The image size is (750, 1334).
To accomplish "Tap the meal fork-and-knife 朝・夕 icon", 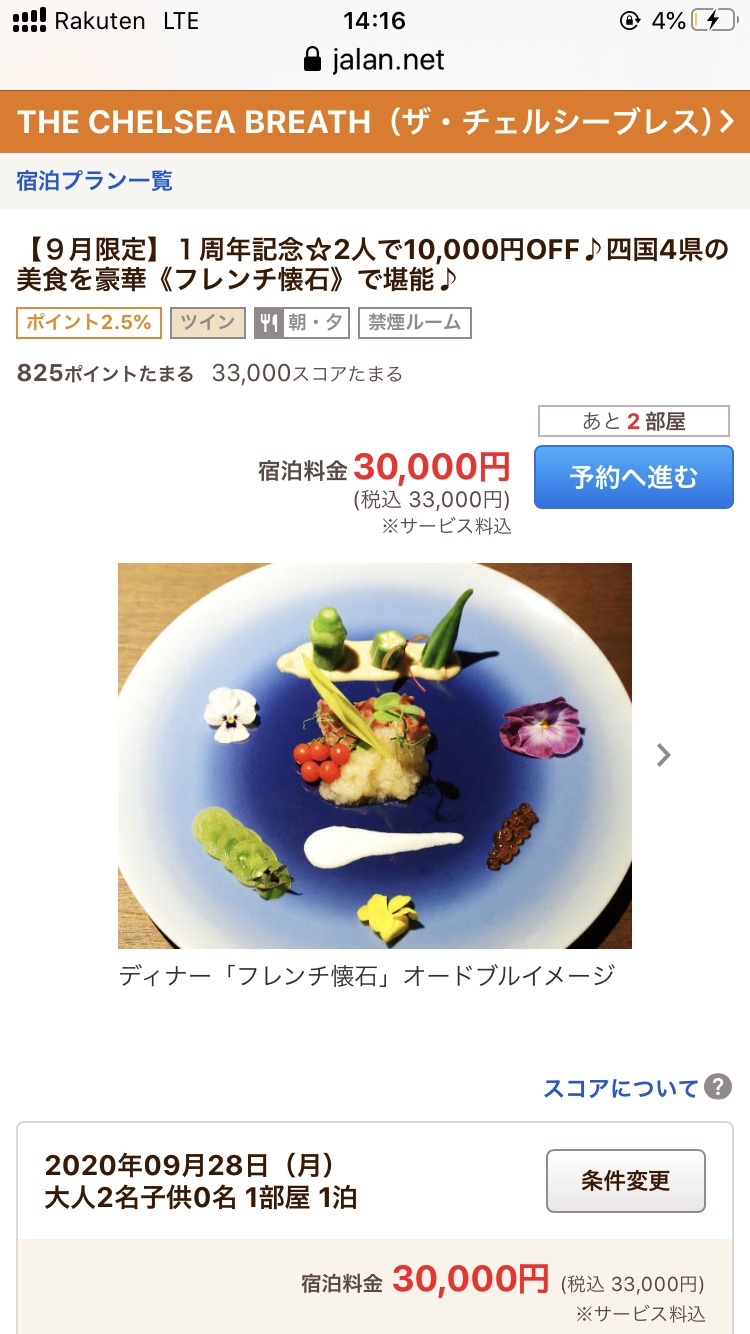I will [x=268, y=323].
